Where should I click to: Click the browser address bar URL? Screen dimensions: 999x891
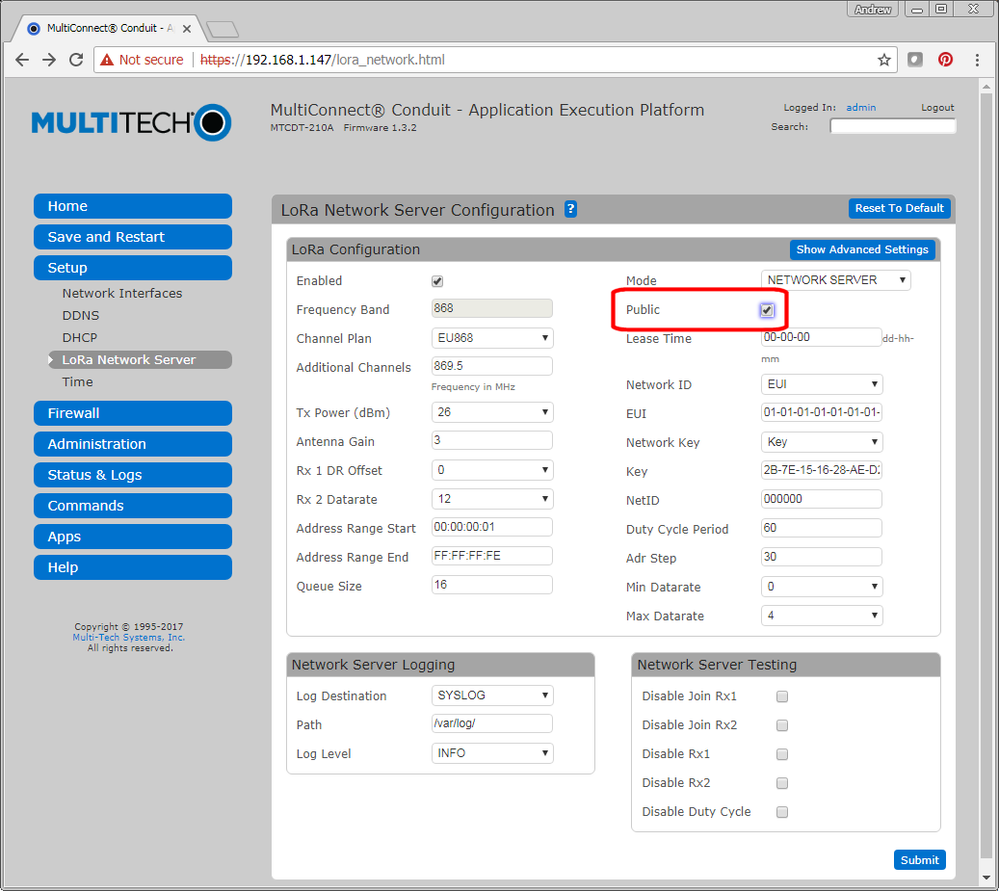pyautogui.click(x=322, y=60)
